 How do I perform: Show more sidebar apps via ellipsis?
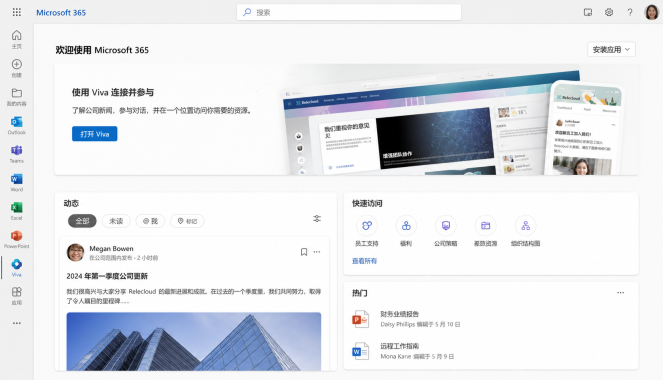(x=16, y=323)
